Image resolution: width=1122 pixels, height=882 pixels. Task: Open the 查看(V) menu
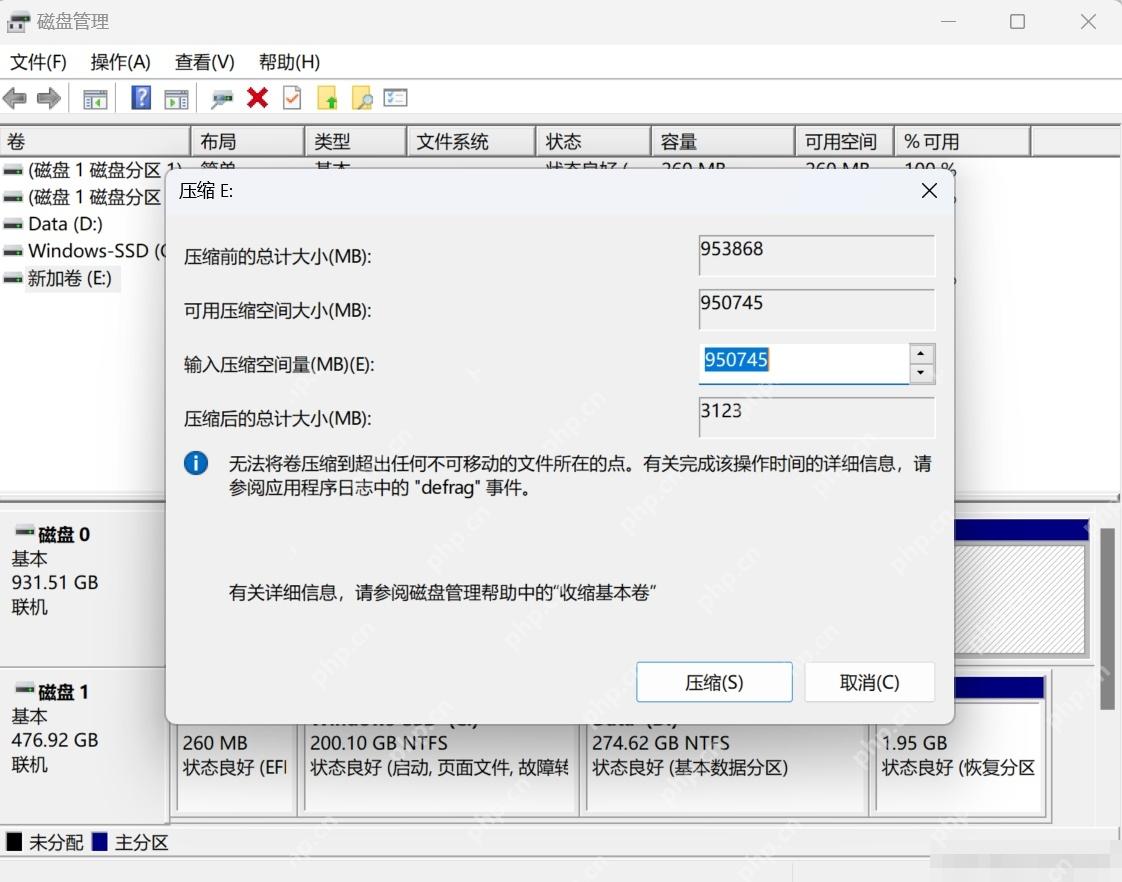click(205, 62)
